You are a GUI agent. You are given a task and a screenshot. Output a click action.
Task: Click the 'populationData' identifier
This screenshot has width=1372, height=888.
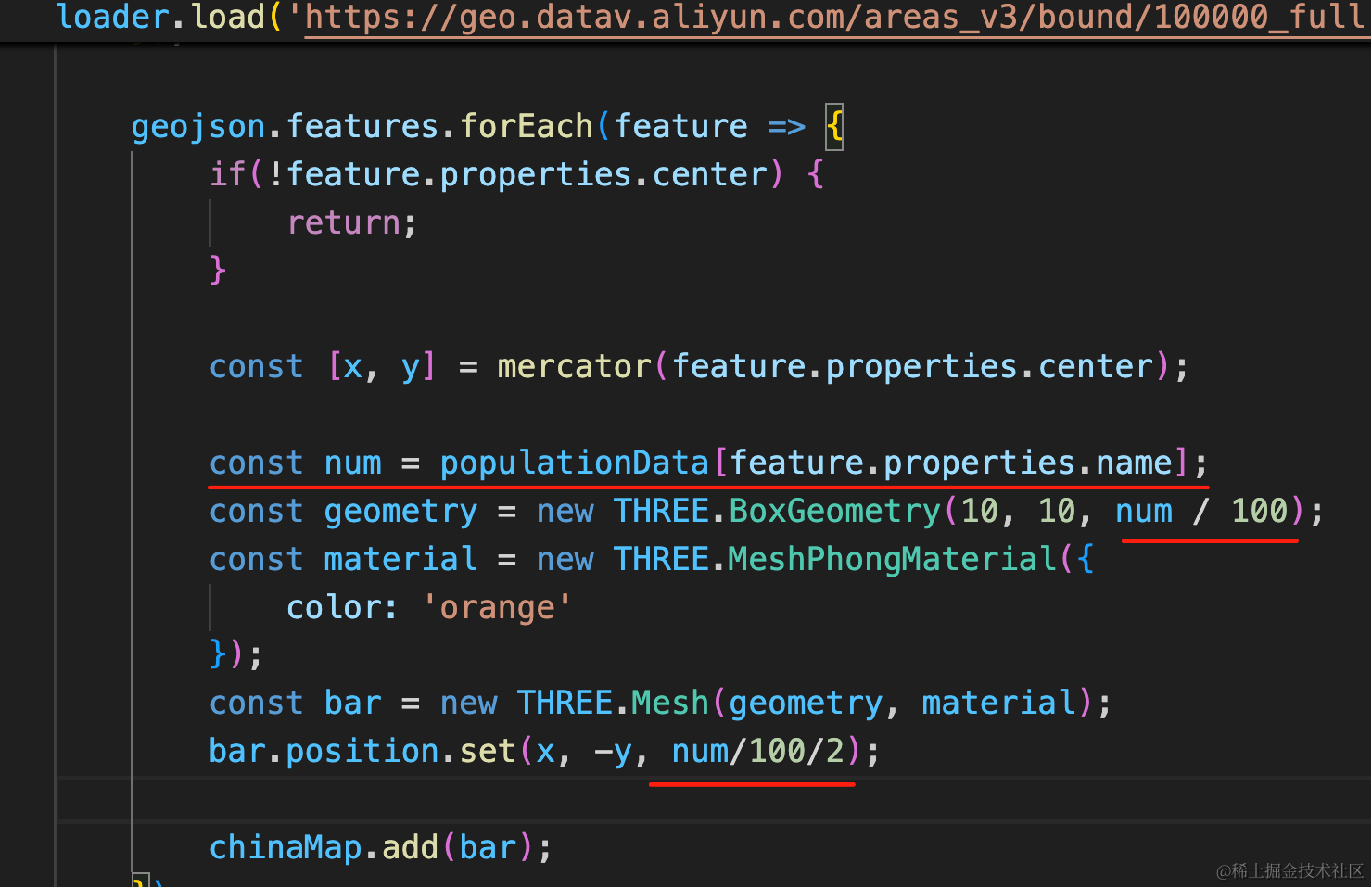[575, 463]
